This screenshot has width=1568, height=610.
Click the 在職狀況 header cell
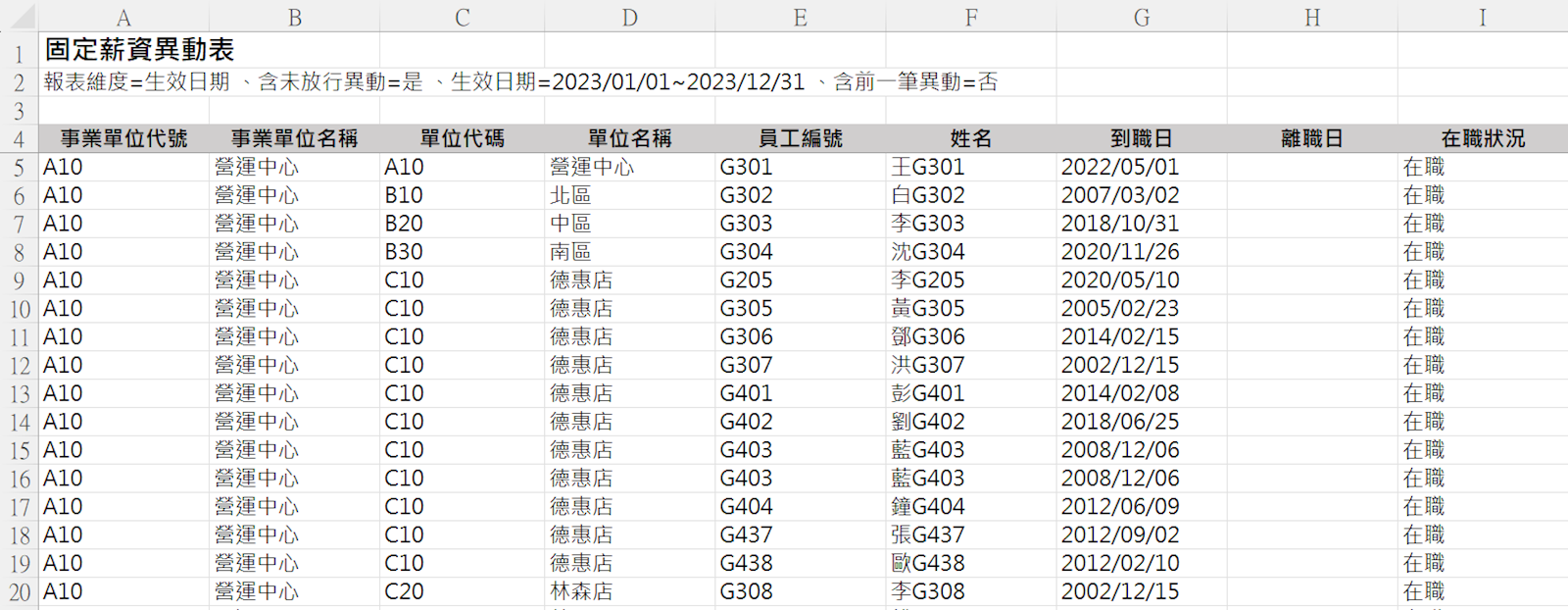(1482, 139)
